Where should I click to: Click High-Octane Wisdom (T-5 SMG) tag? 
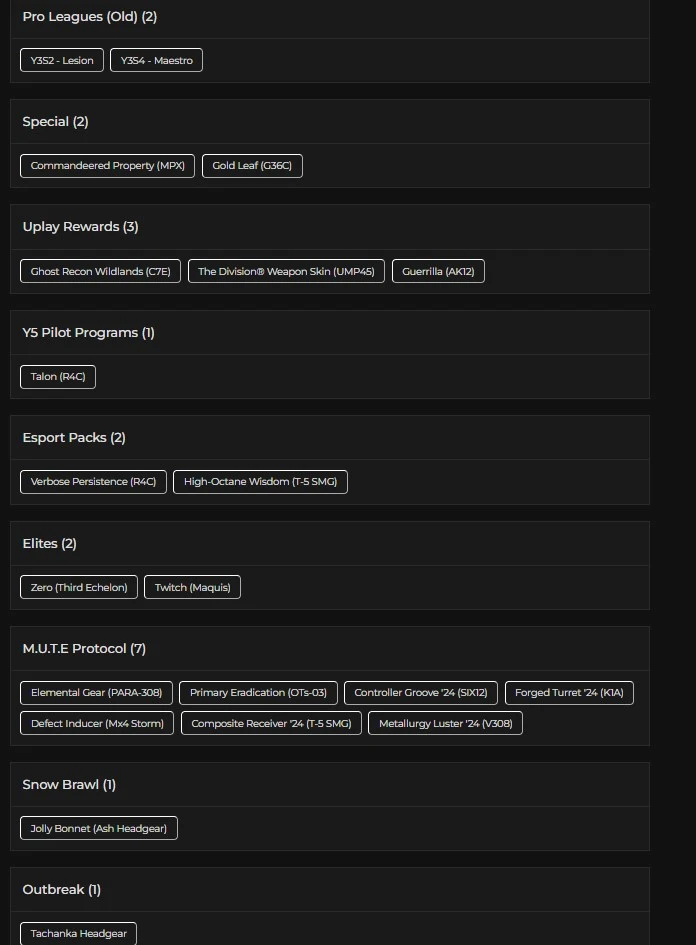[x=260, y=482]
